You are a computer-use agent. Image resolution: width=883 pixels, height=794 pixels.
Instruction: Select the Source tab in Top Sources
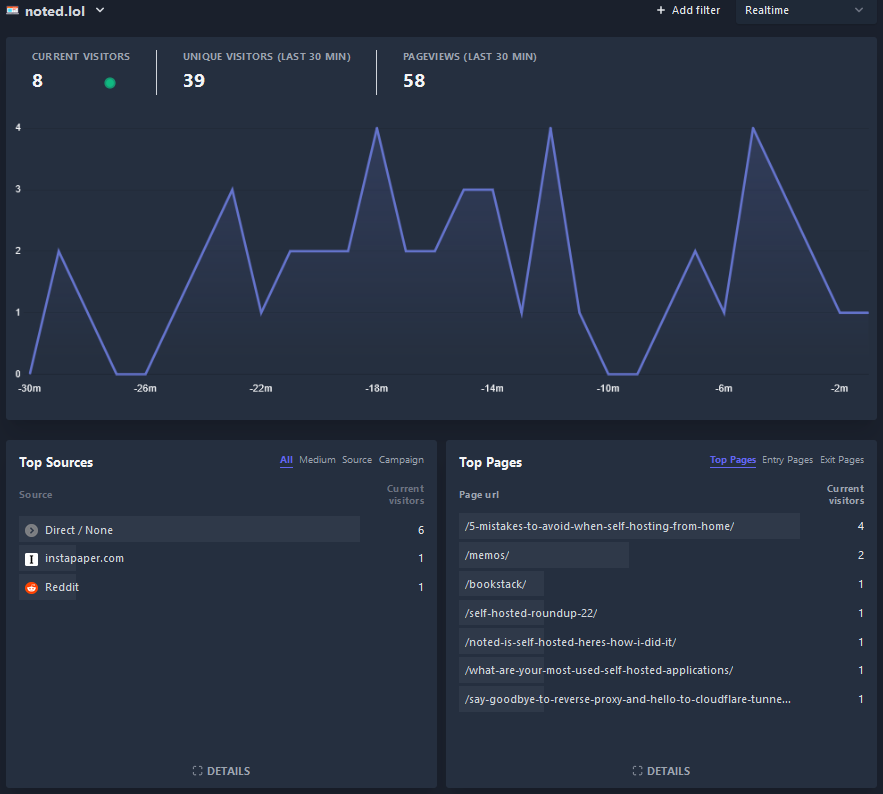[x=357, y=460]
